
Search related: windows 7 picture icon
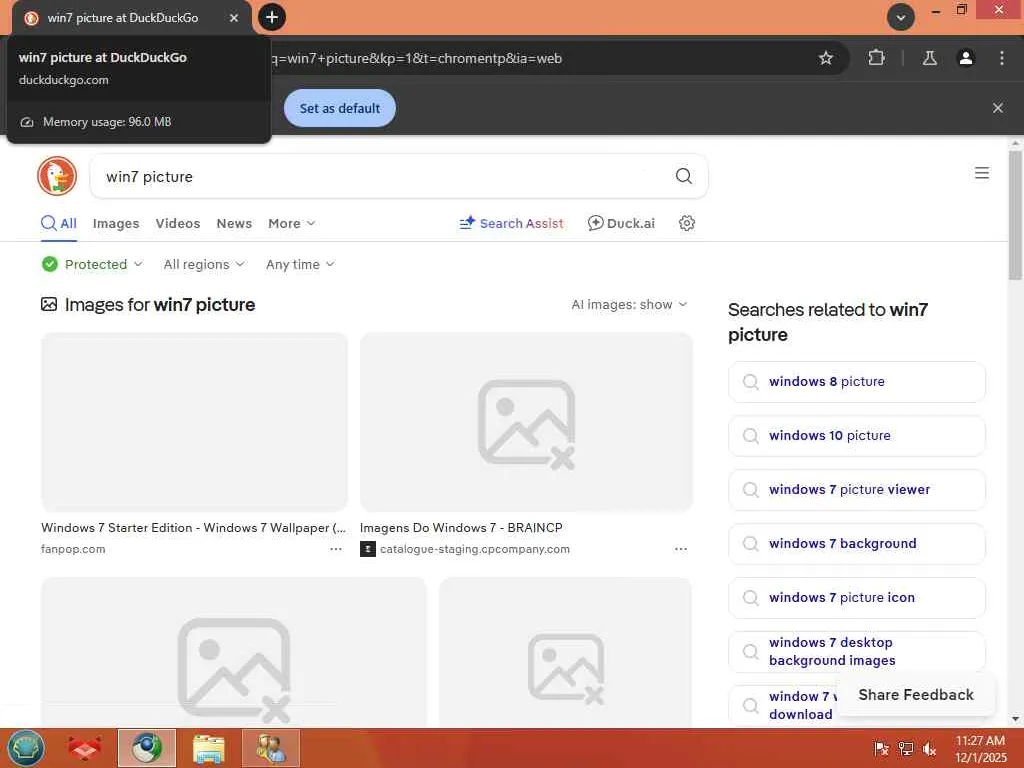(856, 598)
